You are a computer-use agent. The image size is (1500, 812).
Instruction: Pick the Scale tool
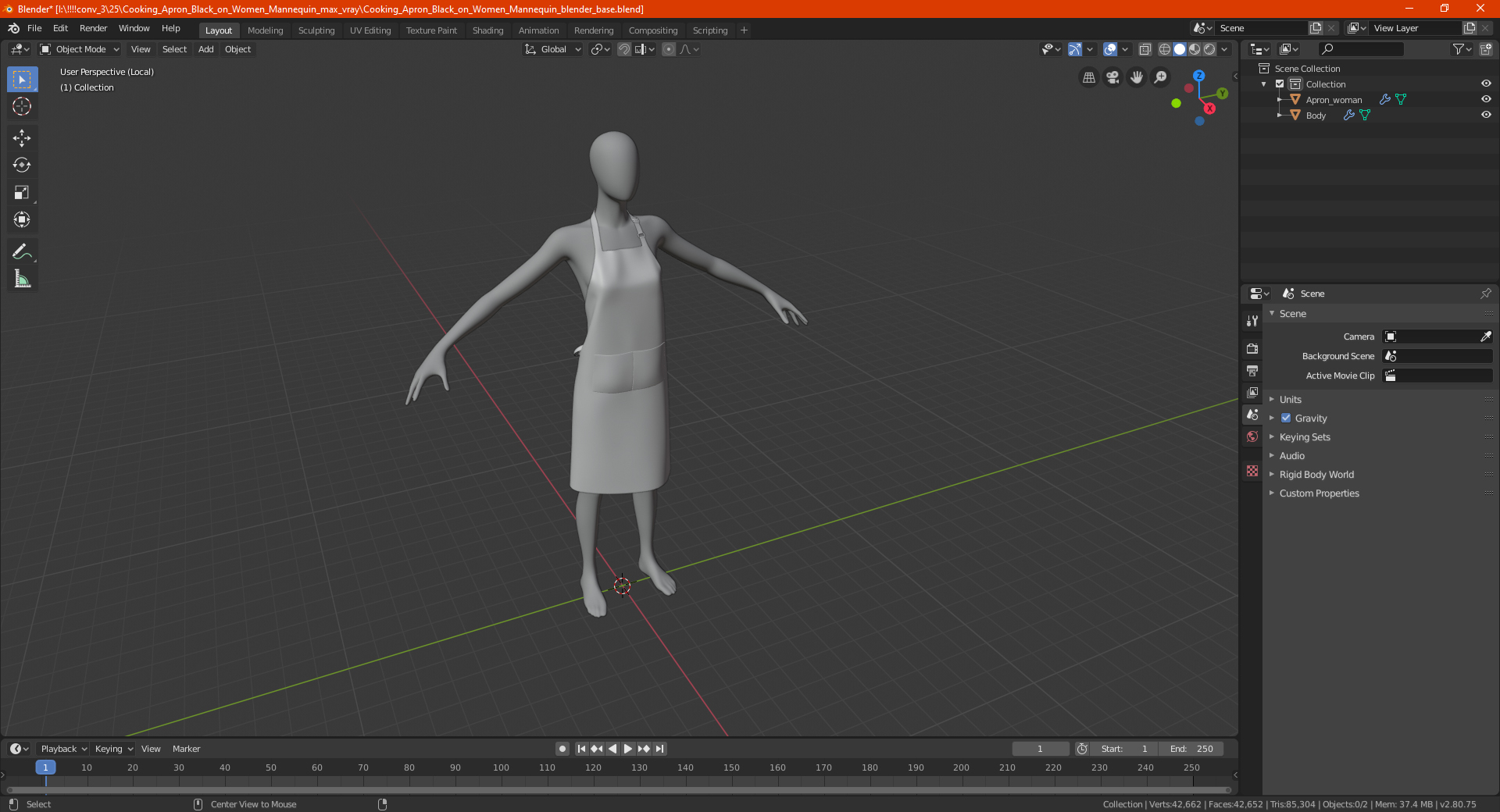22,192
